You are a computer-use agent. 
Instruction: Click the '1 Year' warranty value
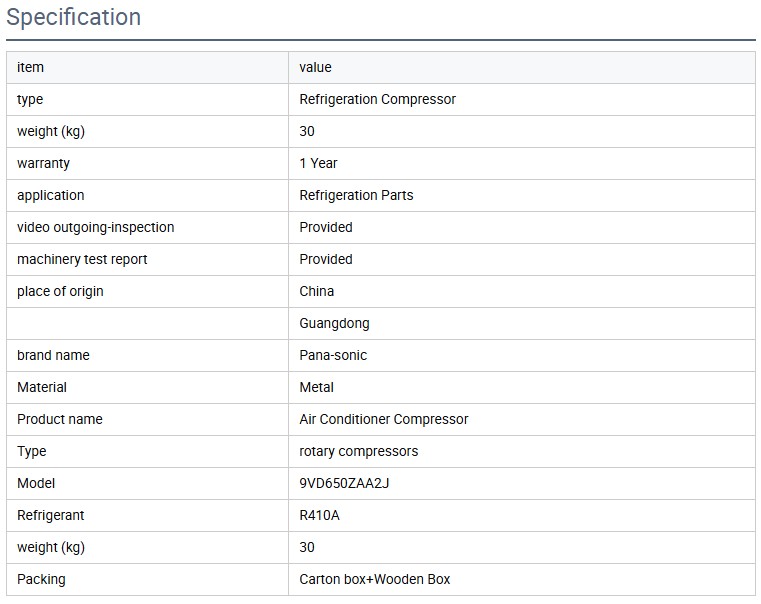[318, 163]
